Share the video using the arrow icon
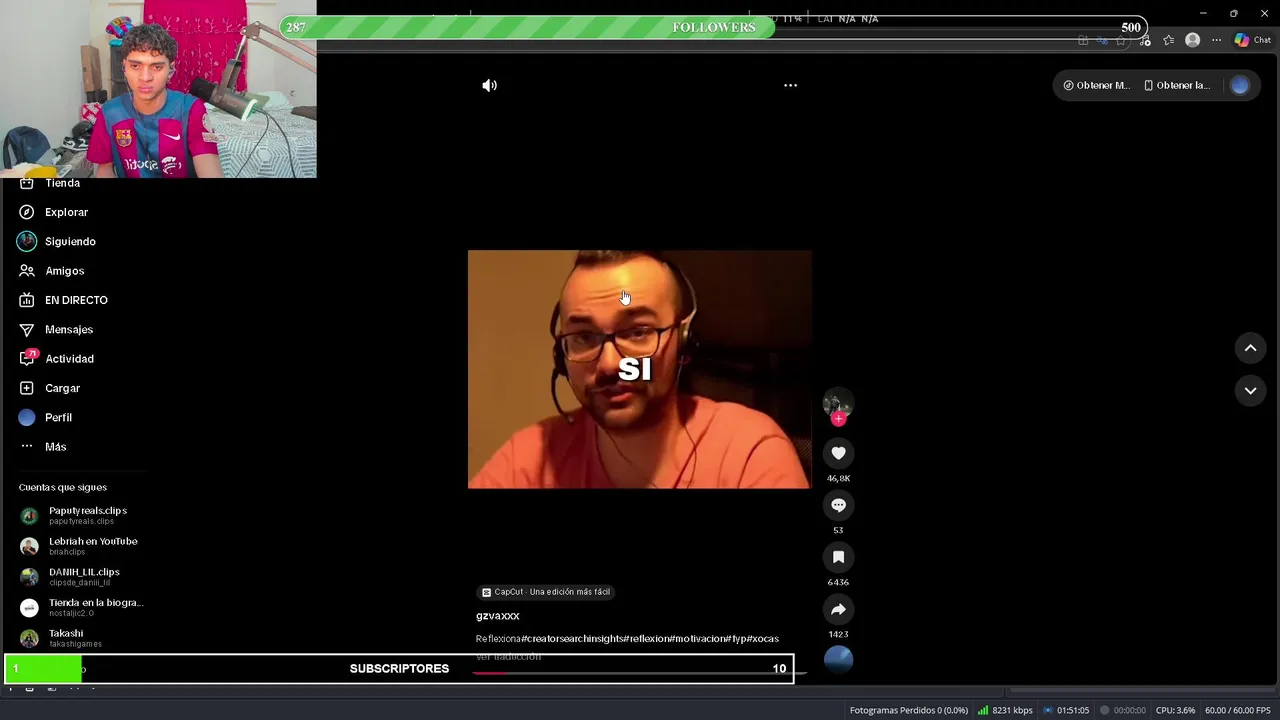 click(x=838, y=609)
